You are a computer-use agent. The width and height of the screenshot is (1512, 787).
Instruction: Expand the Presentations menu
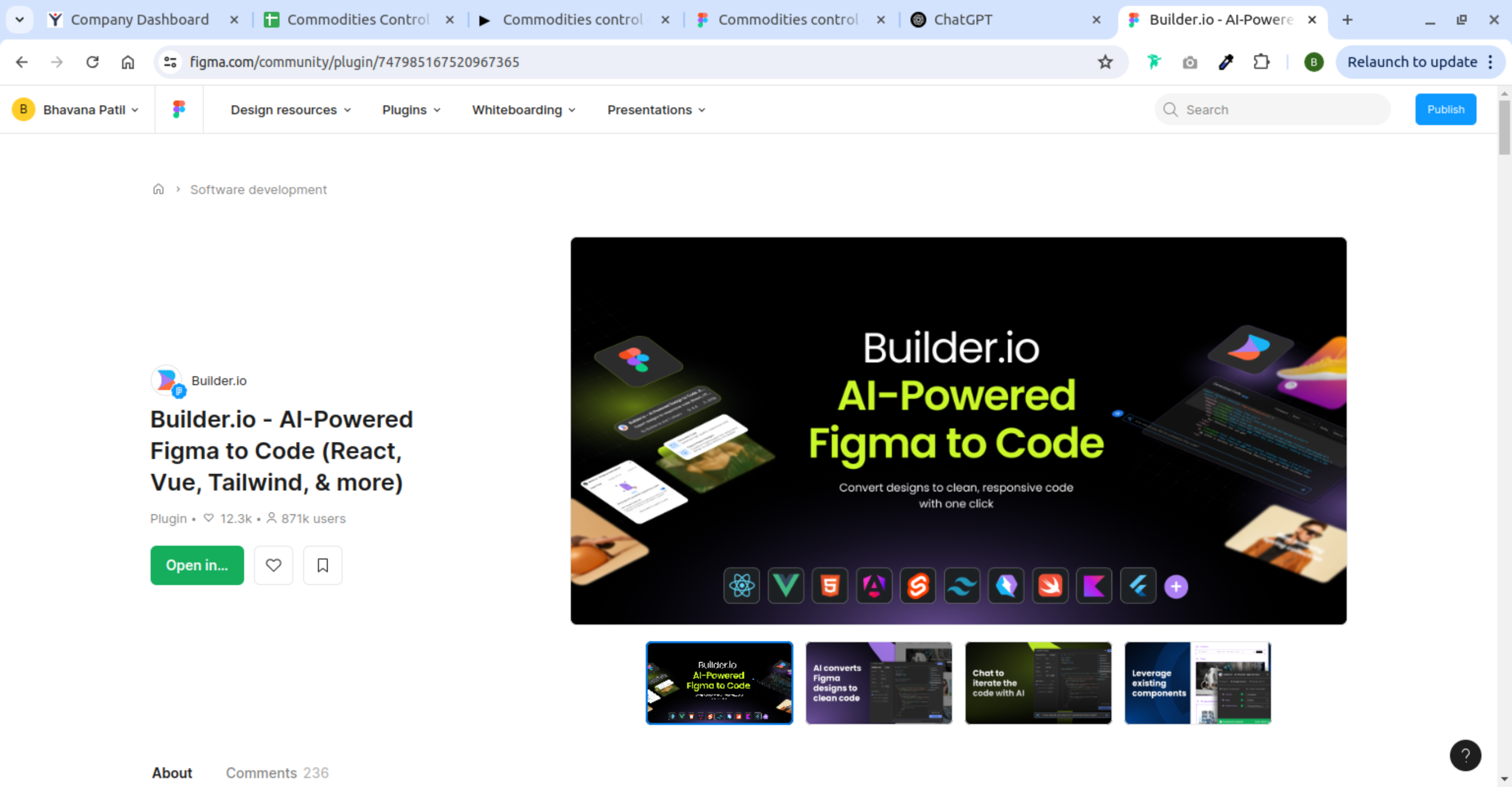pos(656,110)
